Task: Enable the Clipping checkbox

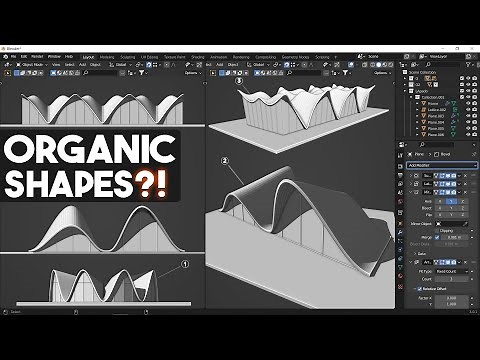Action: 437,231
